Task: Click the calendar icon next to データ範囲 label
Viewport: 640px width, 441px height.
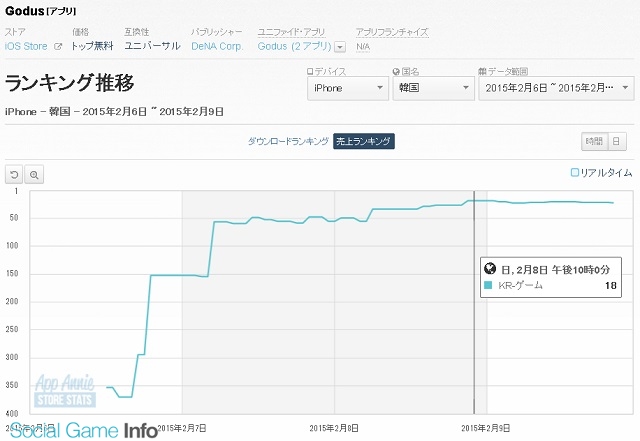Action: [x=482, y=72]
